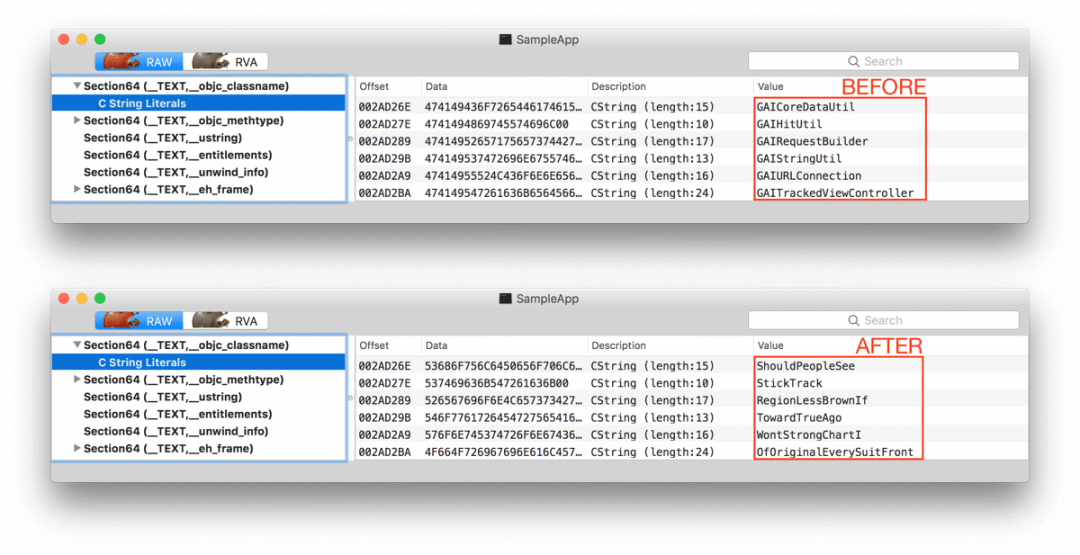This screenshot has height=555, width=1080.
Task: Click the magnifier icon in the bottom window's search
Action: pyautogui.click(x=853, y=320)
